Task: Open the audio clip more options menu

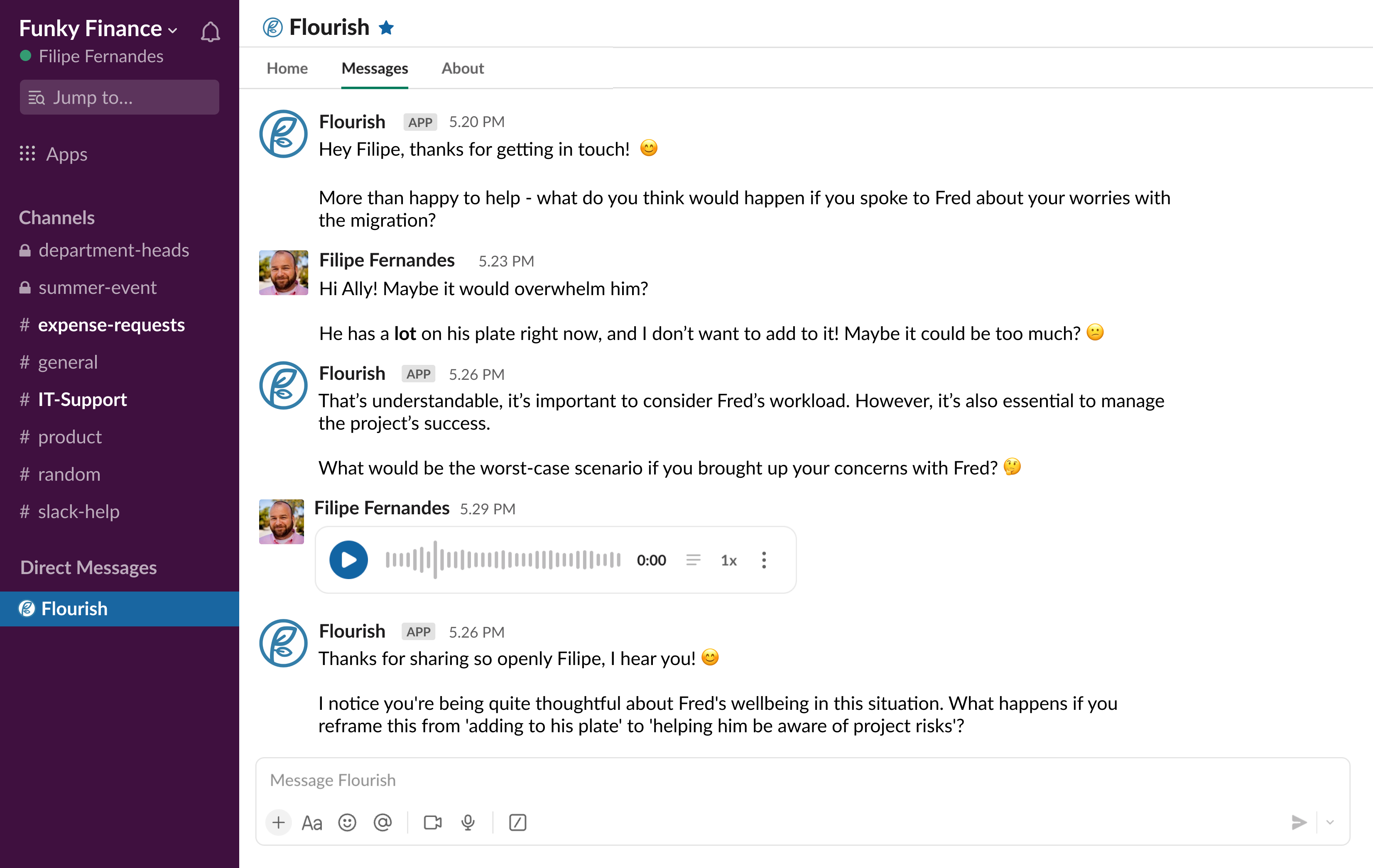Action: point(764,560)
